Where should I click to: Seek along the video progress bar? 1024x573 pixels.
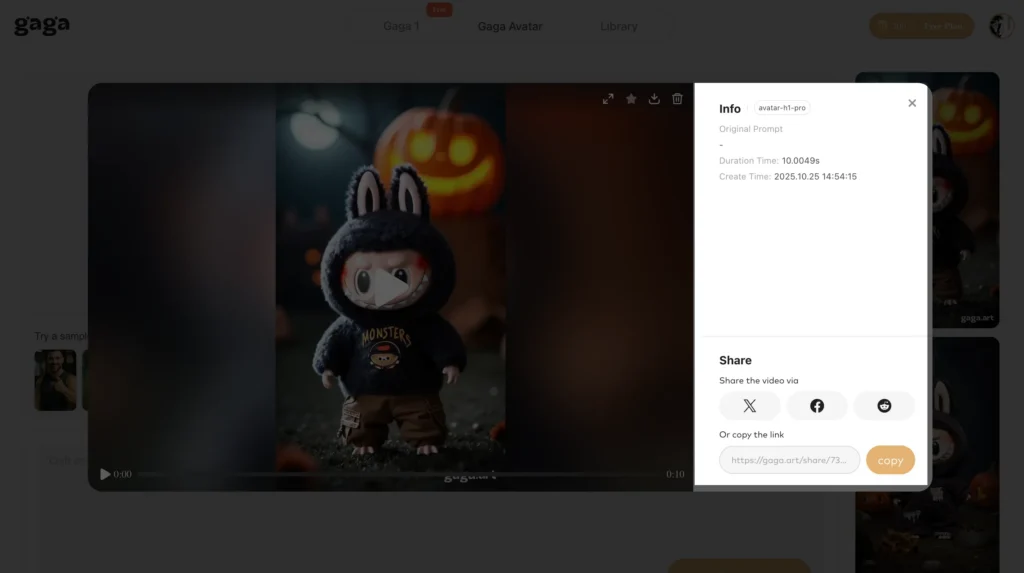[x=398, y=474]
